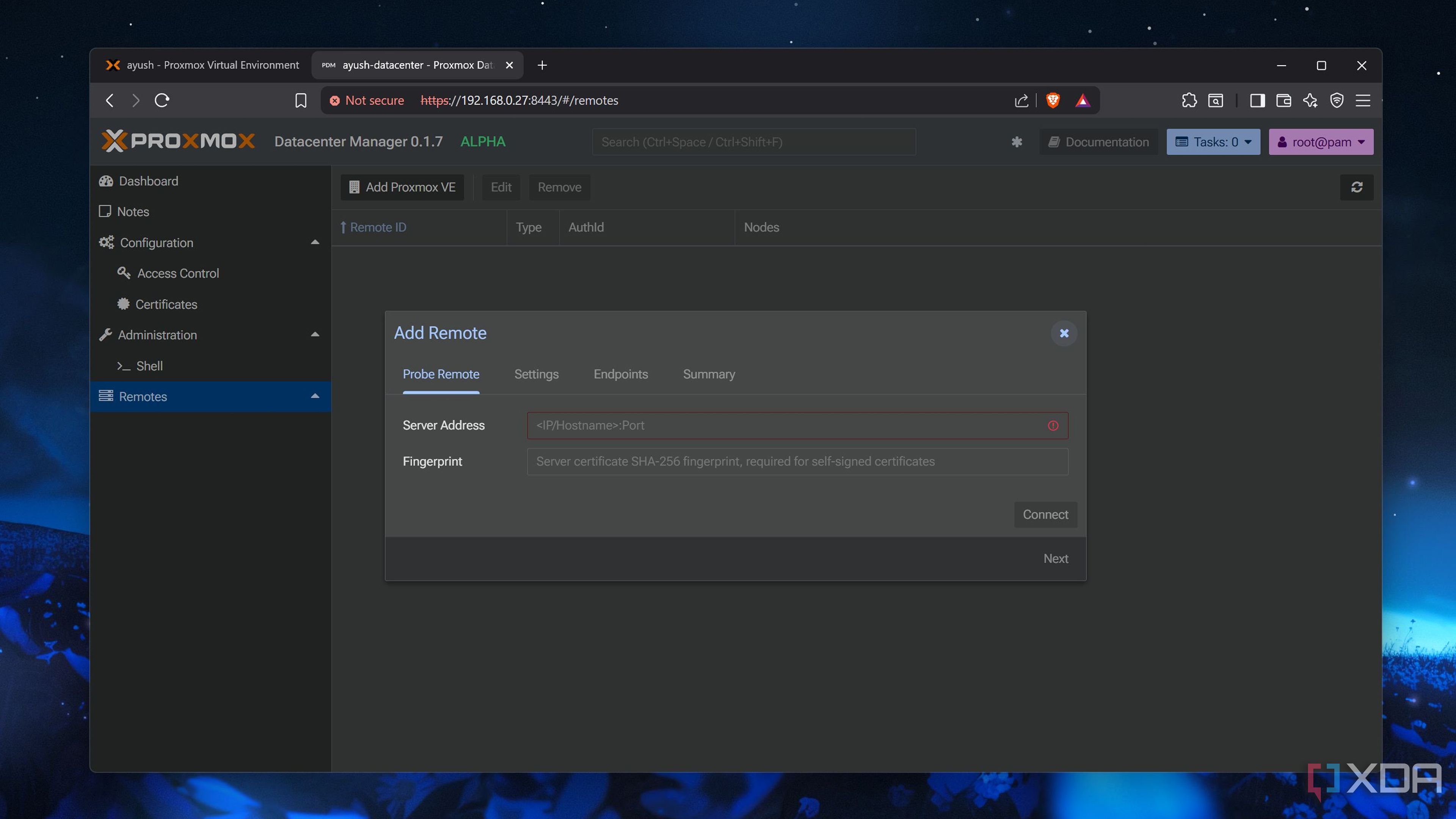The width and height of the screenshot is (1456, 819).
Task: Maximize the browser window
Action: 1321,66
